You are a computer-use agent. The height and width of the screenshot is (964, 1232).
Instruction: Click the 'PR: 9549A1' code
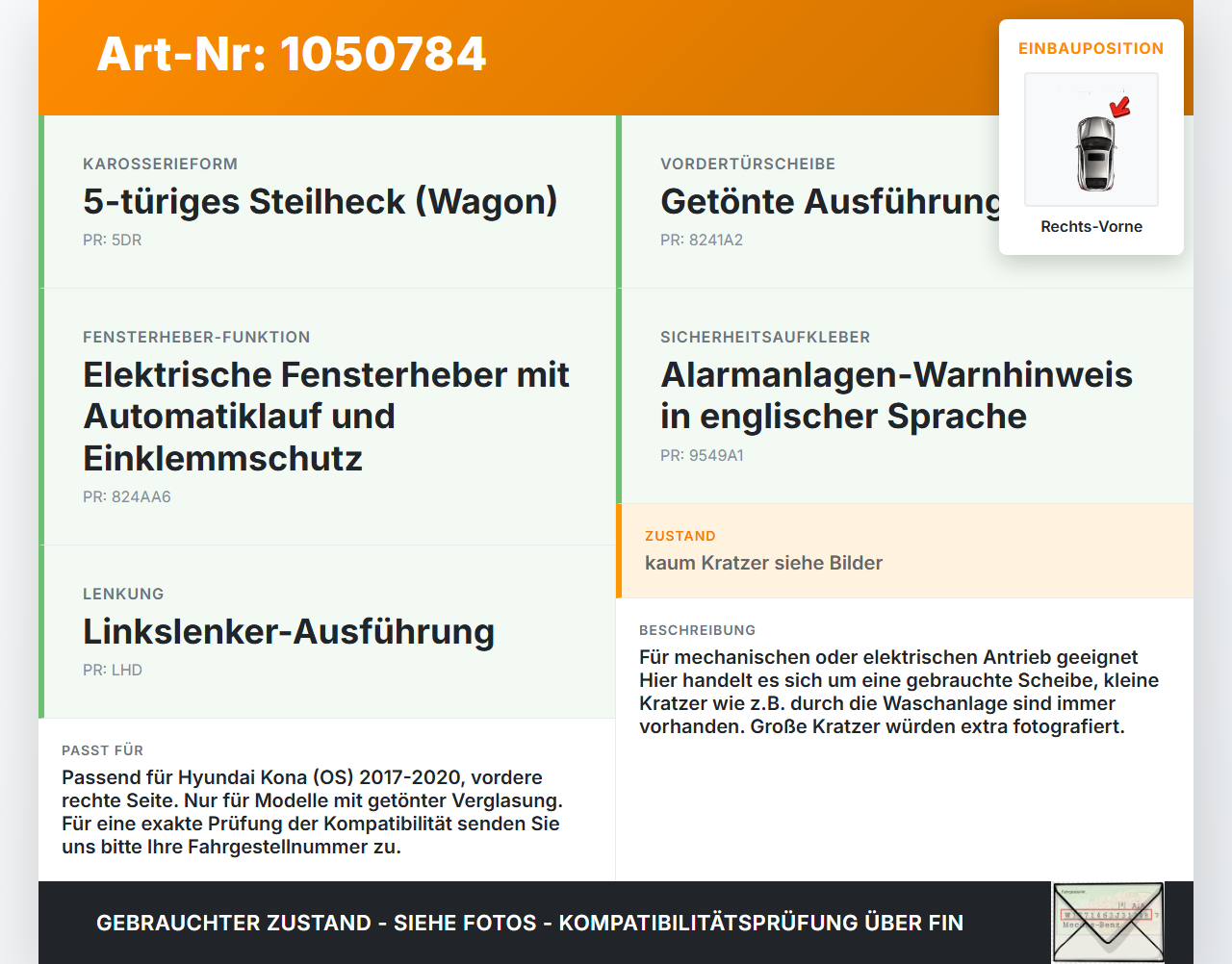[702, 455]
